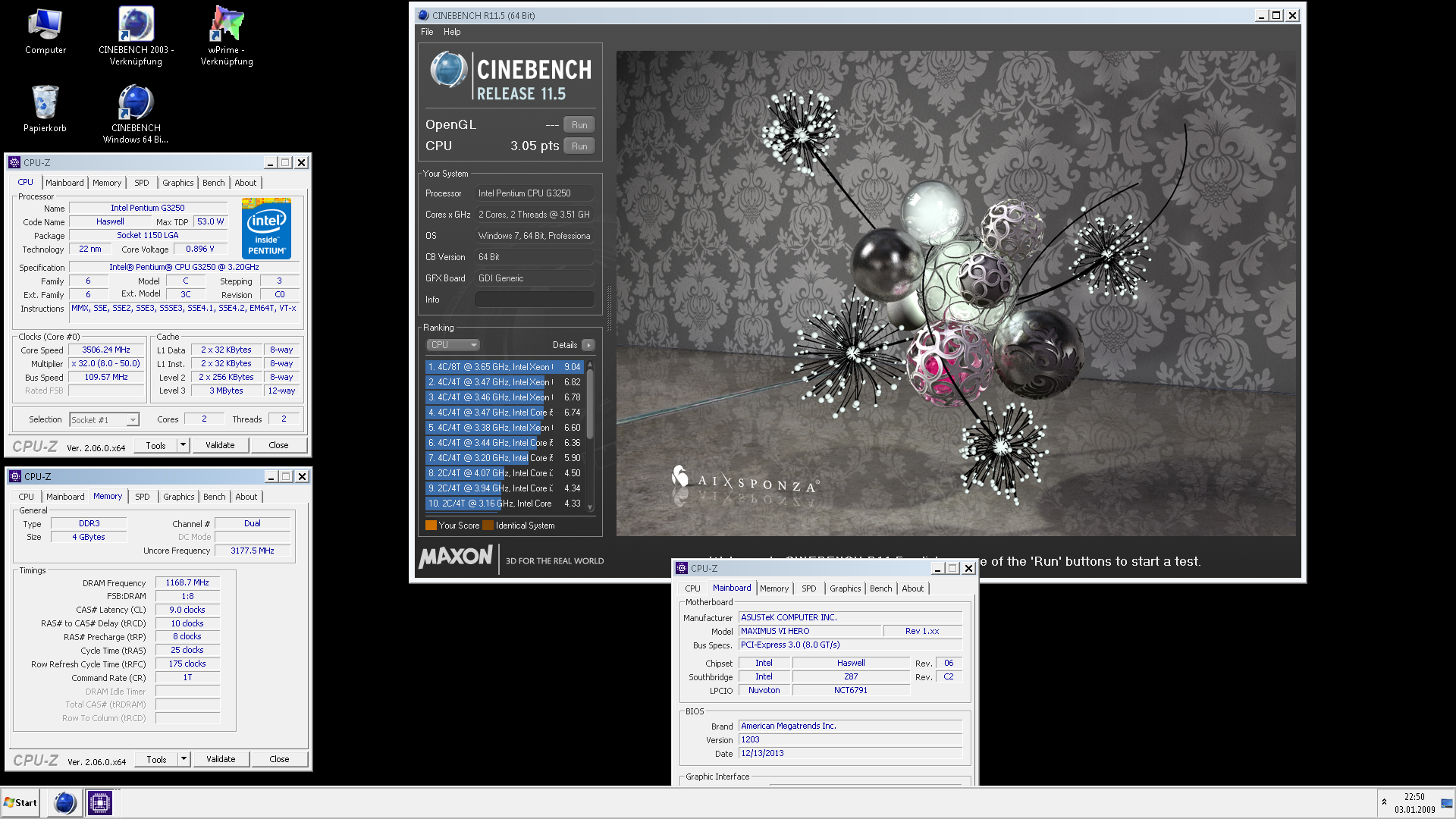The height and width of the screenshot is (819, 1456).
Task: Open Tools dropdown arrow in Memory CPU-Z window
Action: (184, 759)
